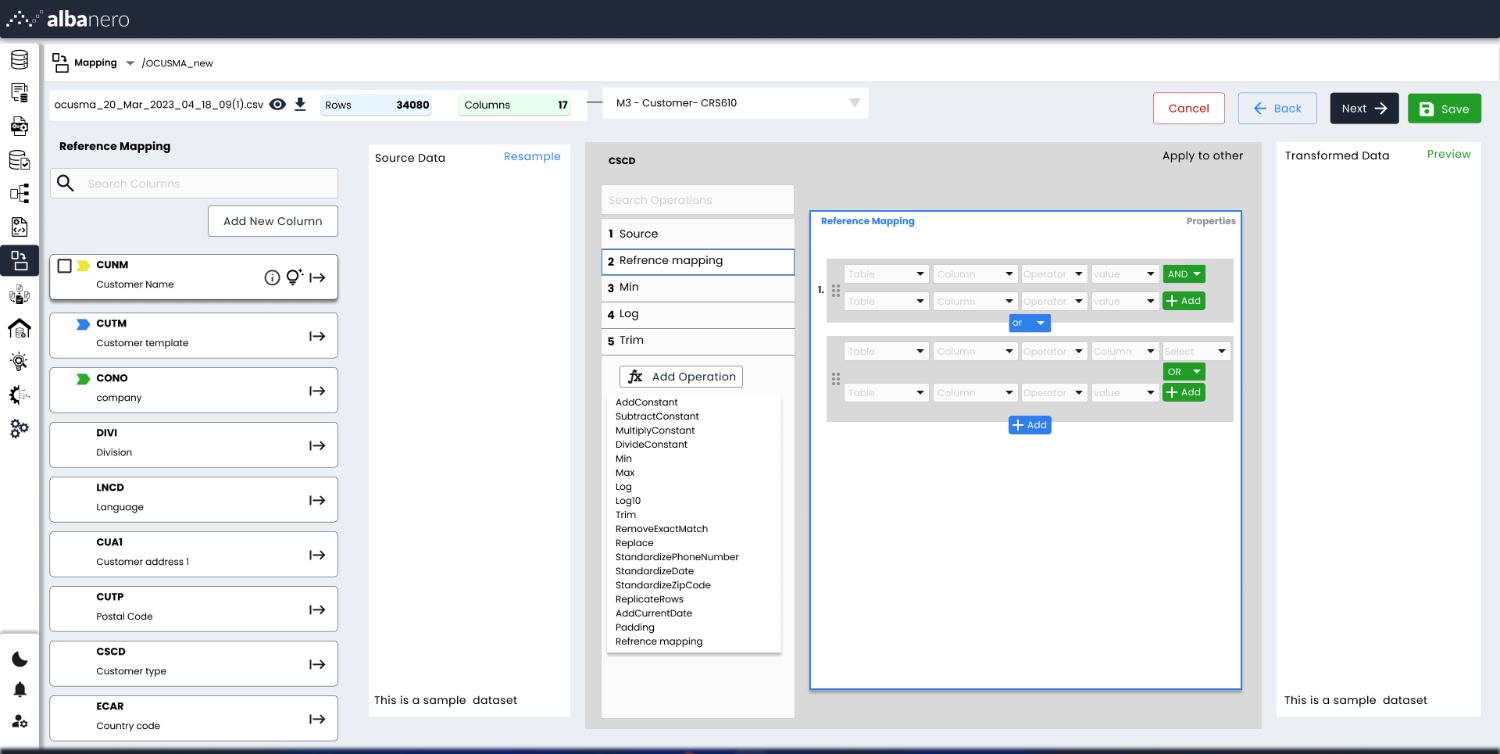This screenshot has width=1500, height=754.
Task: Choose ReplicateRows from the operations list
Action: tap(649, 599)
